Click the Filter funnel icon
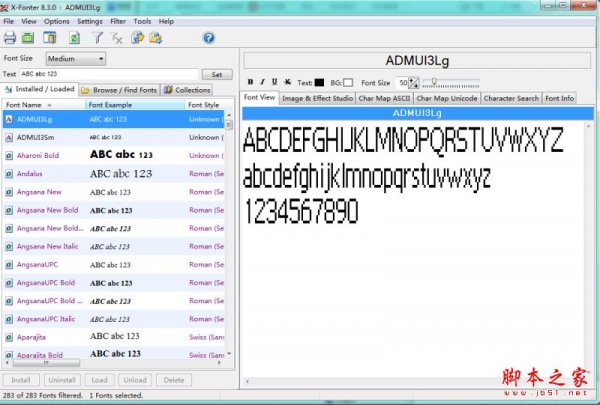The height and width of the screenshot is (405, 600). [98, 38]
